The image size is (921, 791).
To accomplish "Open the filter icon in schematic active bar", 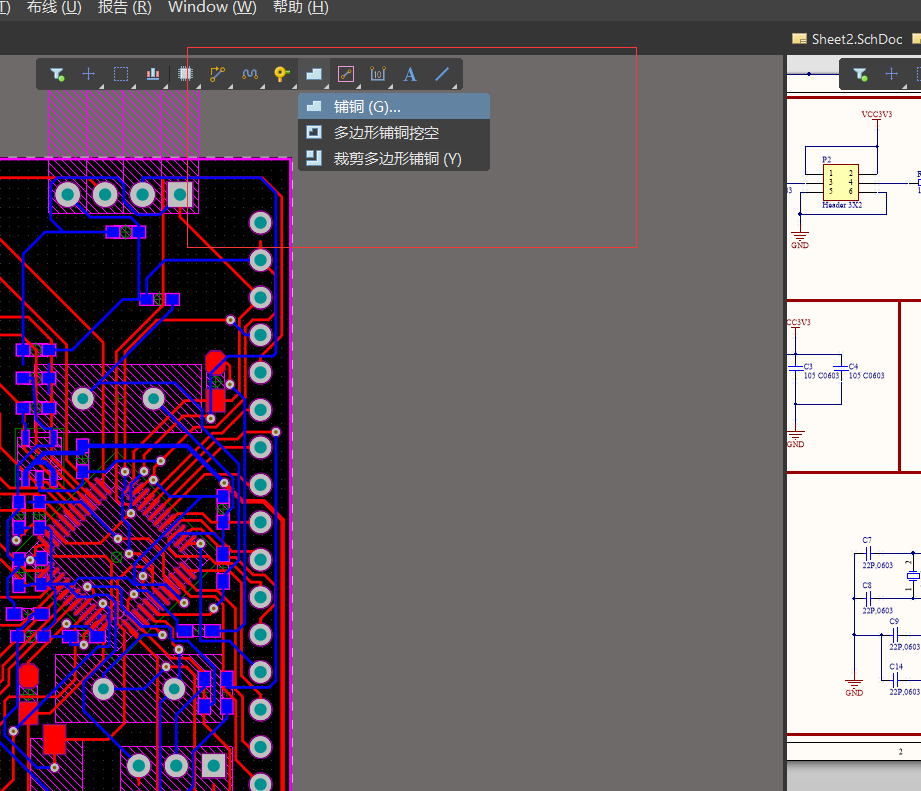I will 860,74.
